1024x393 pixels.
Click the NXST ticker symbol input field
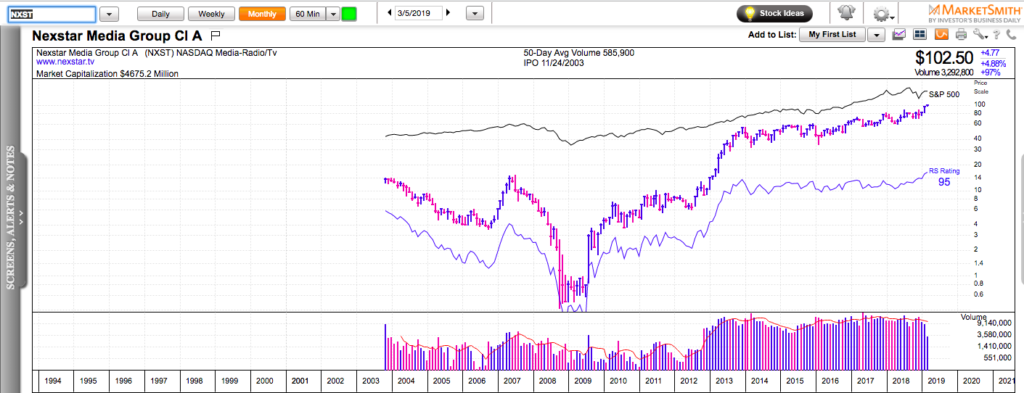tap(52, 14)
